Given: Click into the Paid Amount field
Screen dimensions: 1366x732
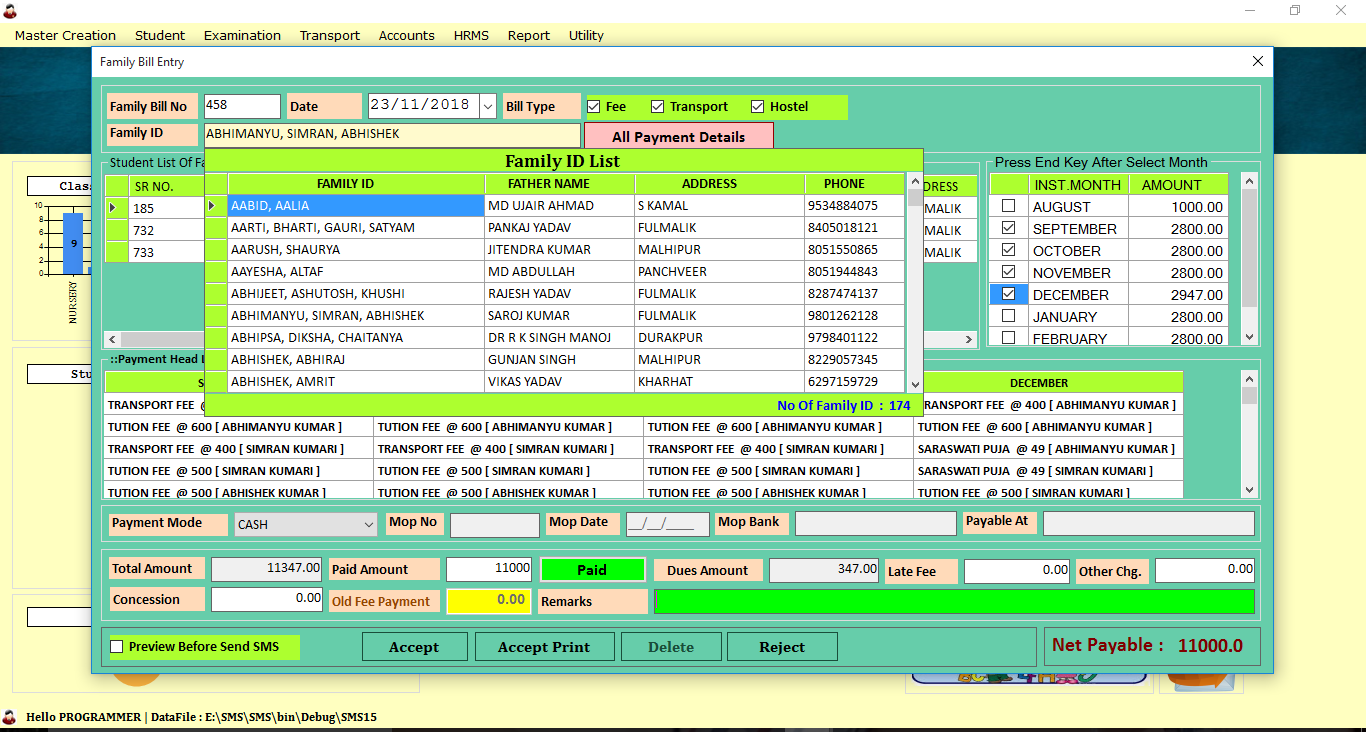Looking at the screenshot, I should pos(489,569).
